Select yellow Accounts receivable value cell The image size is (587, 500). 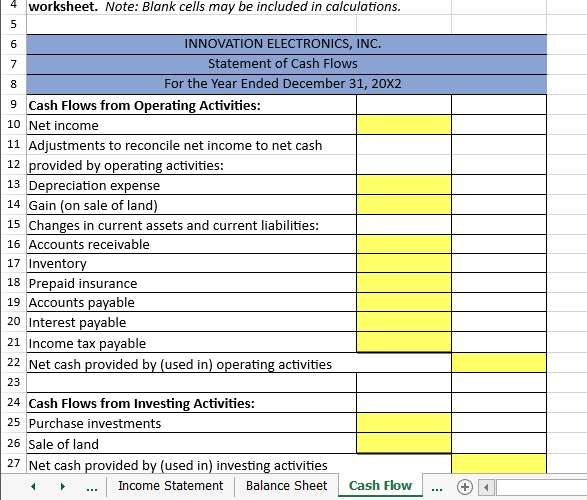(404, 244)
